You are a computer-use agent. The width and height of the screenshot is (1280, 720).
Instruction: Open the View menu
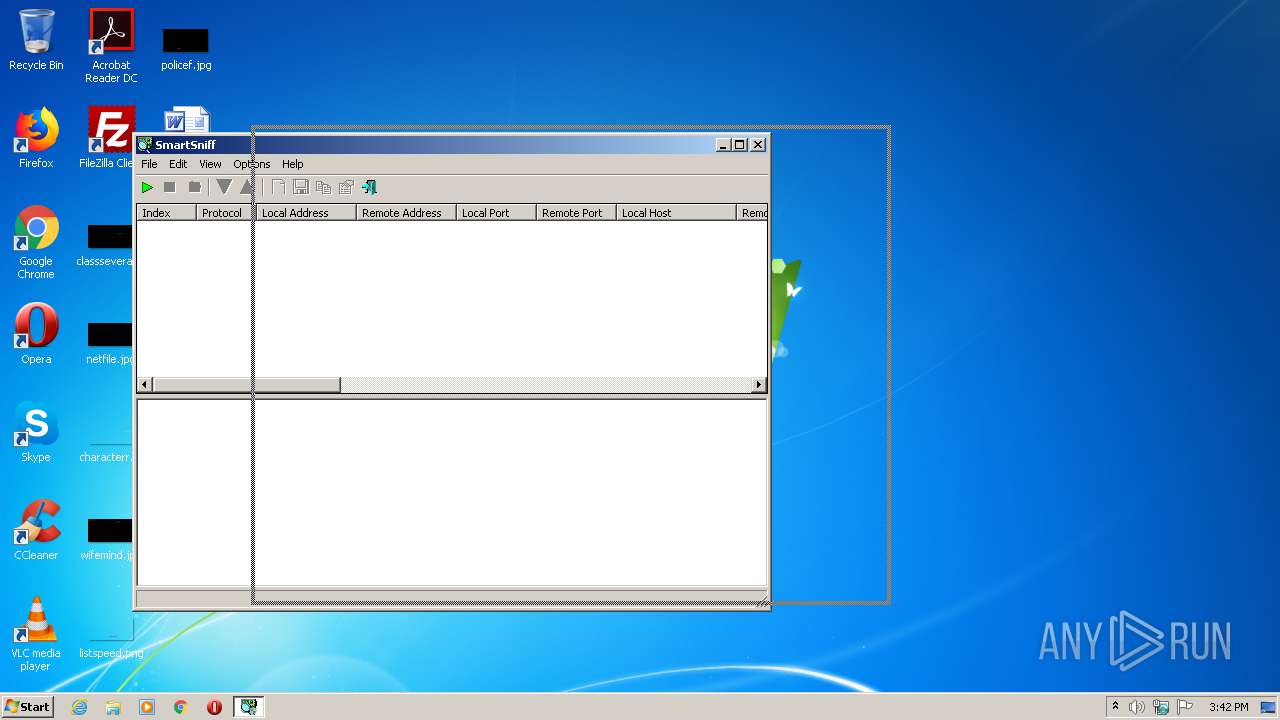pos(210,164)
